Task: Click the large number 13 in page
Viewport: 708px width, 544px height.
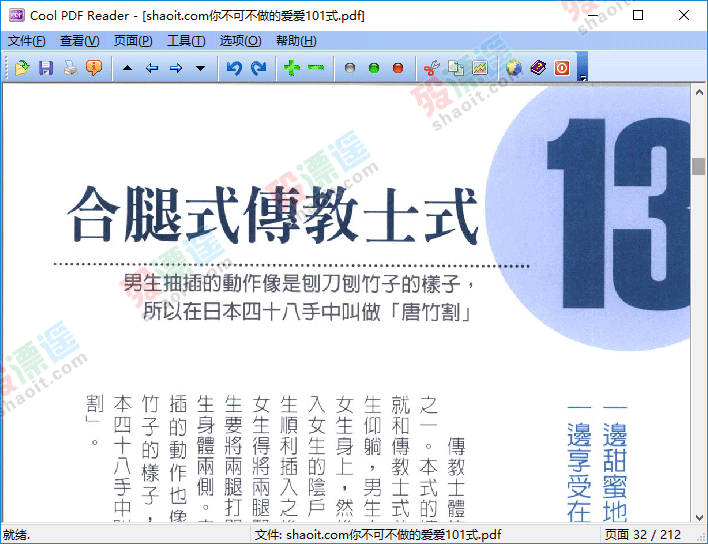Action: point(618,214)
